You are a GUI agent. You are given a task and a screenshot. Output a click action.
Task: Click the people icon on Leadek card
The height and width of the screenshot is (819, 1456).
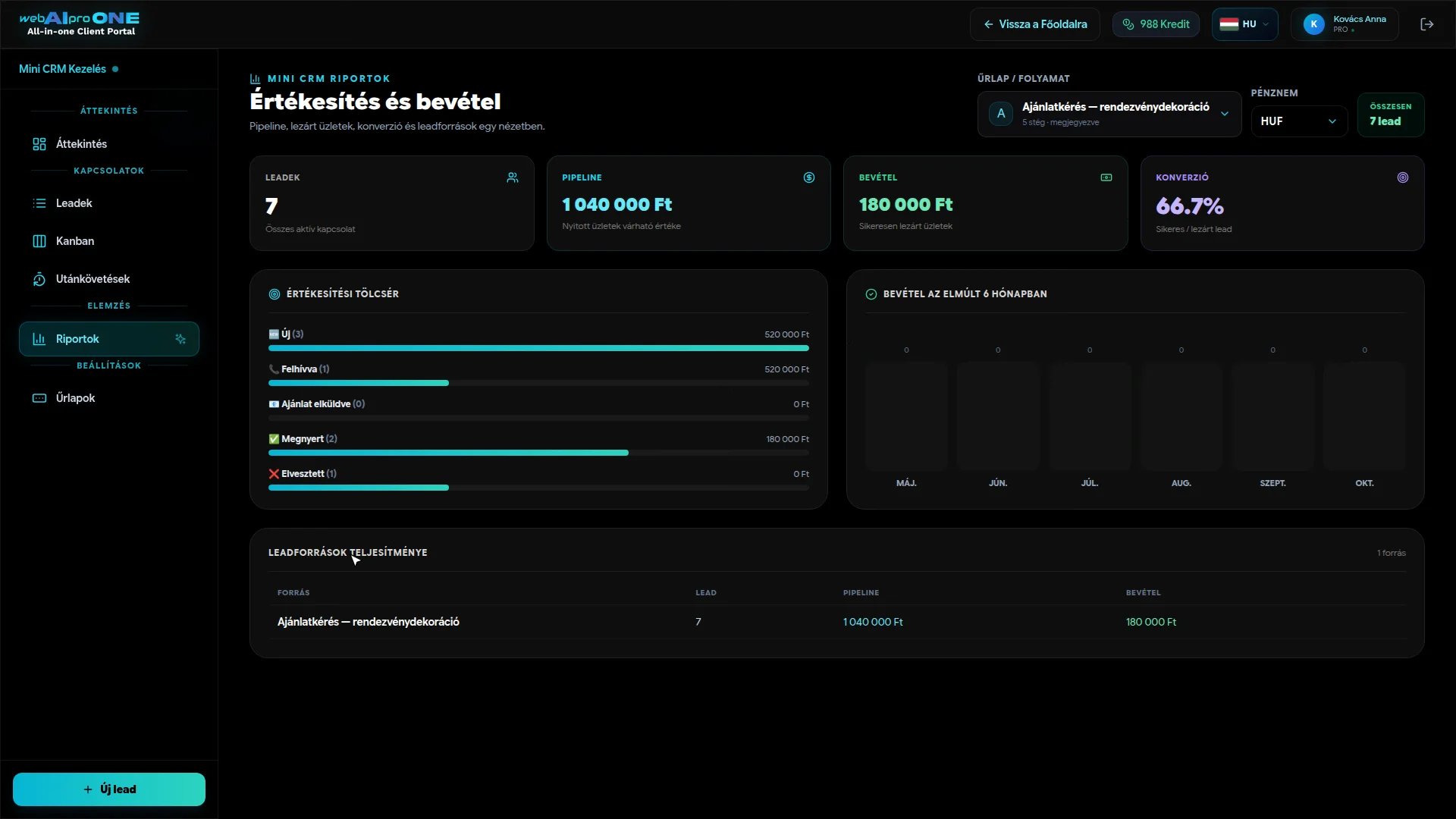[x=513, y=177]
